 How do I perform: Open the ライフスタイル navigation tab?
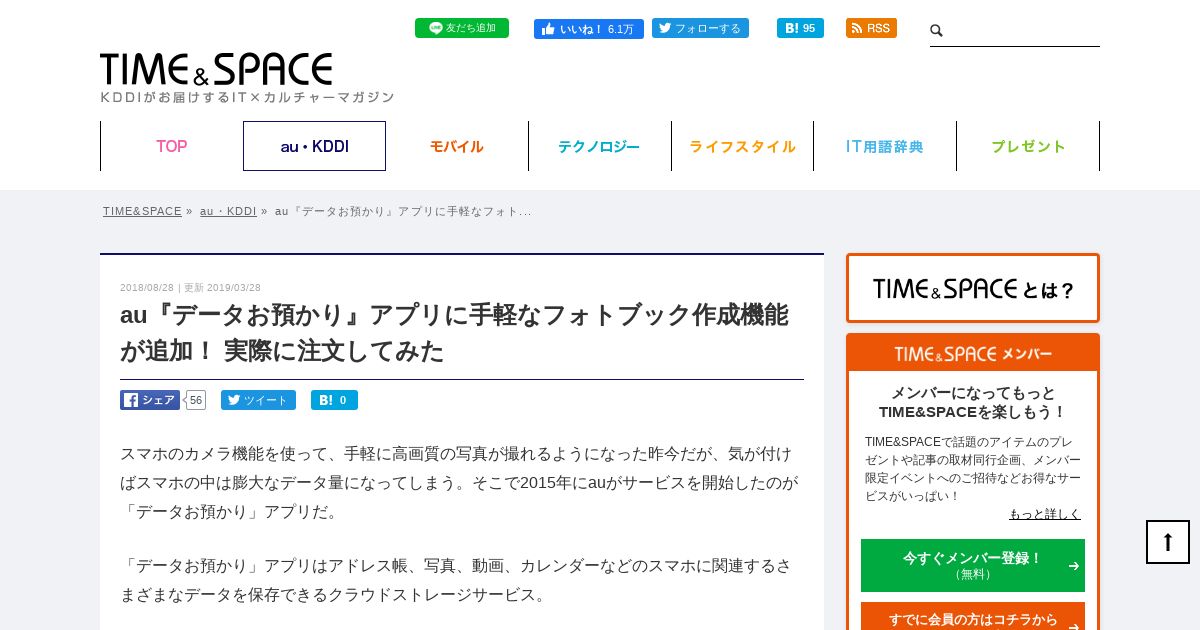[742, 146]
